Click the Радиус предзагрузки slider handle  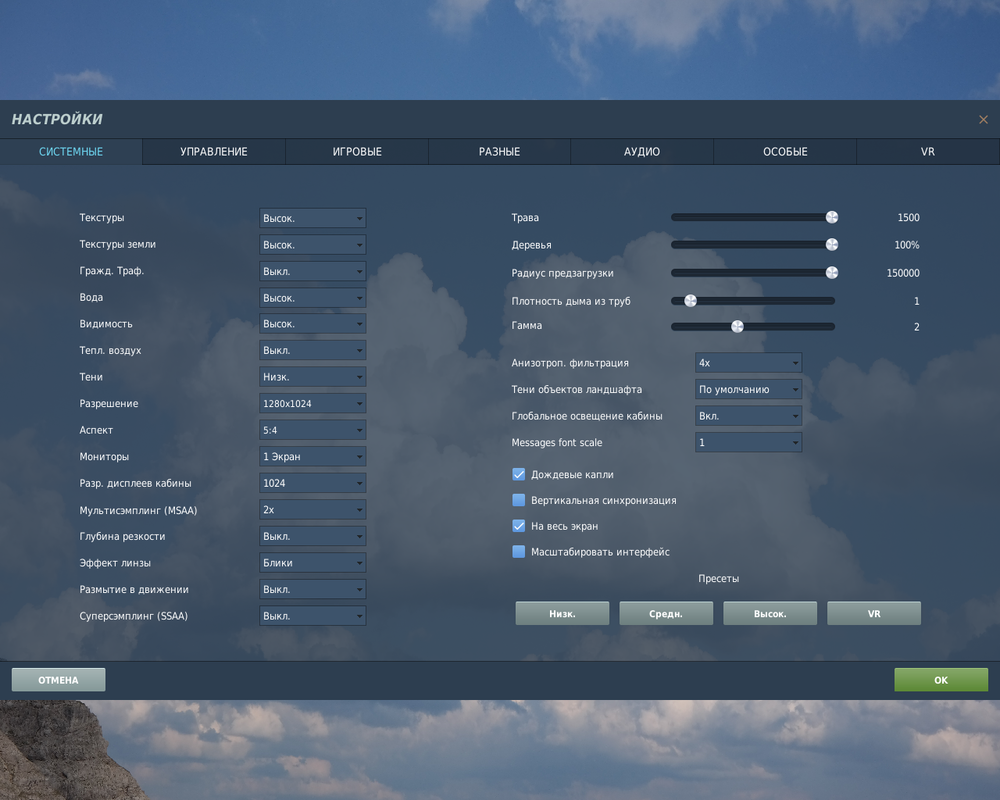pyautogui.click(x=832, y=273)
